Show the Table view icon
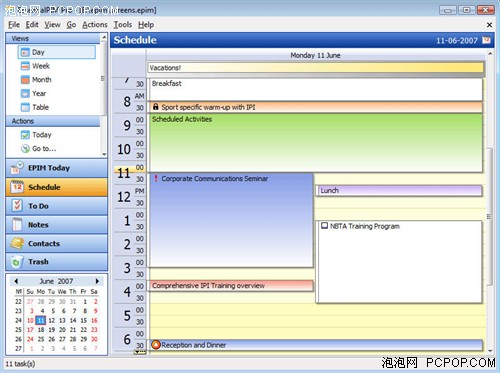Image resolution: width=500 pixels, height=373 pixels. click(25, 107)
